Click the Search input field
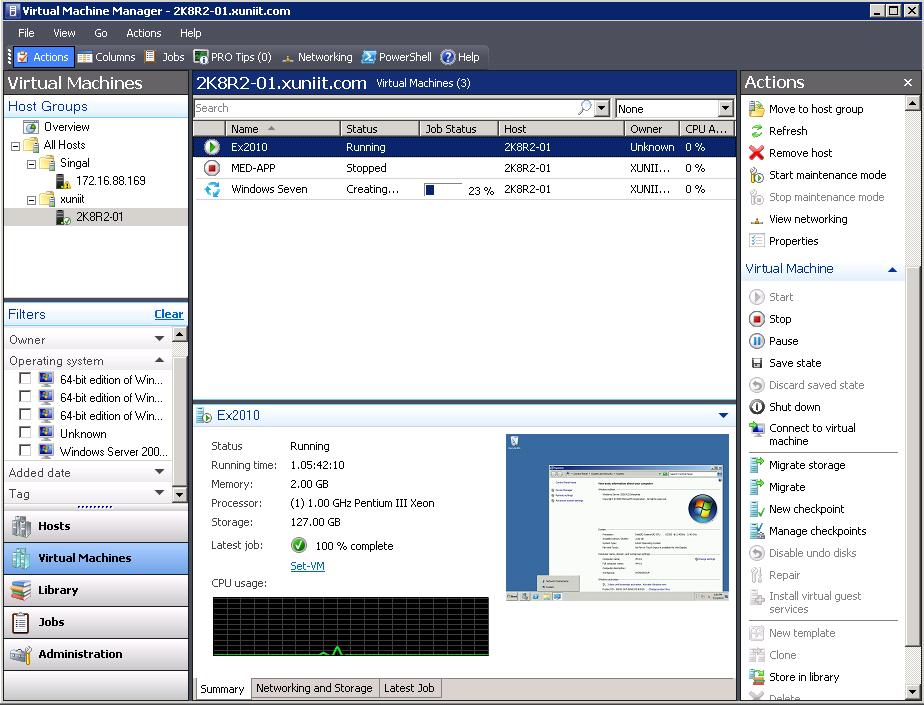 386,108
